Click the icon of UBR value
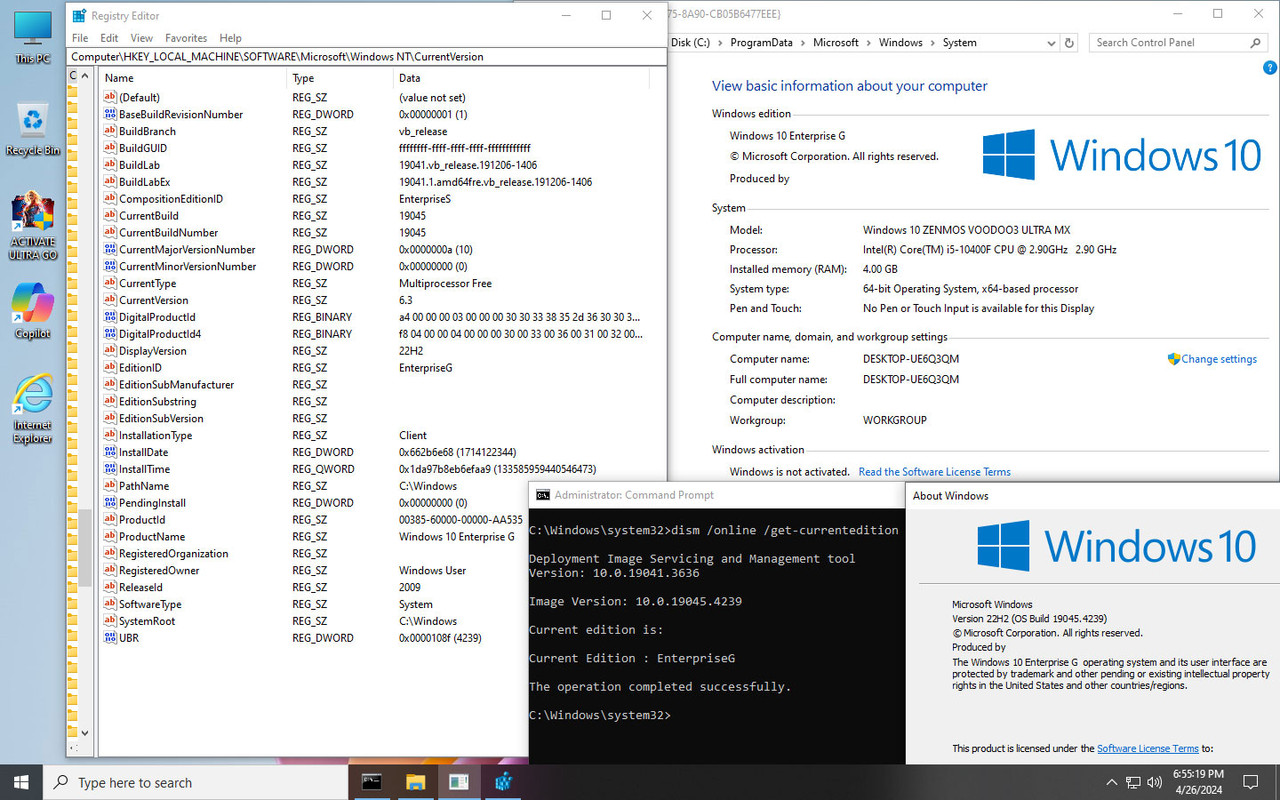This screenshot has height=800, width=1280. 110,638
